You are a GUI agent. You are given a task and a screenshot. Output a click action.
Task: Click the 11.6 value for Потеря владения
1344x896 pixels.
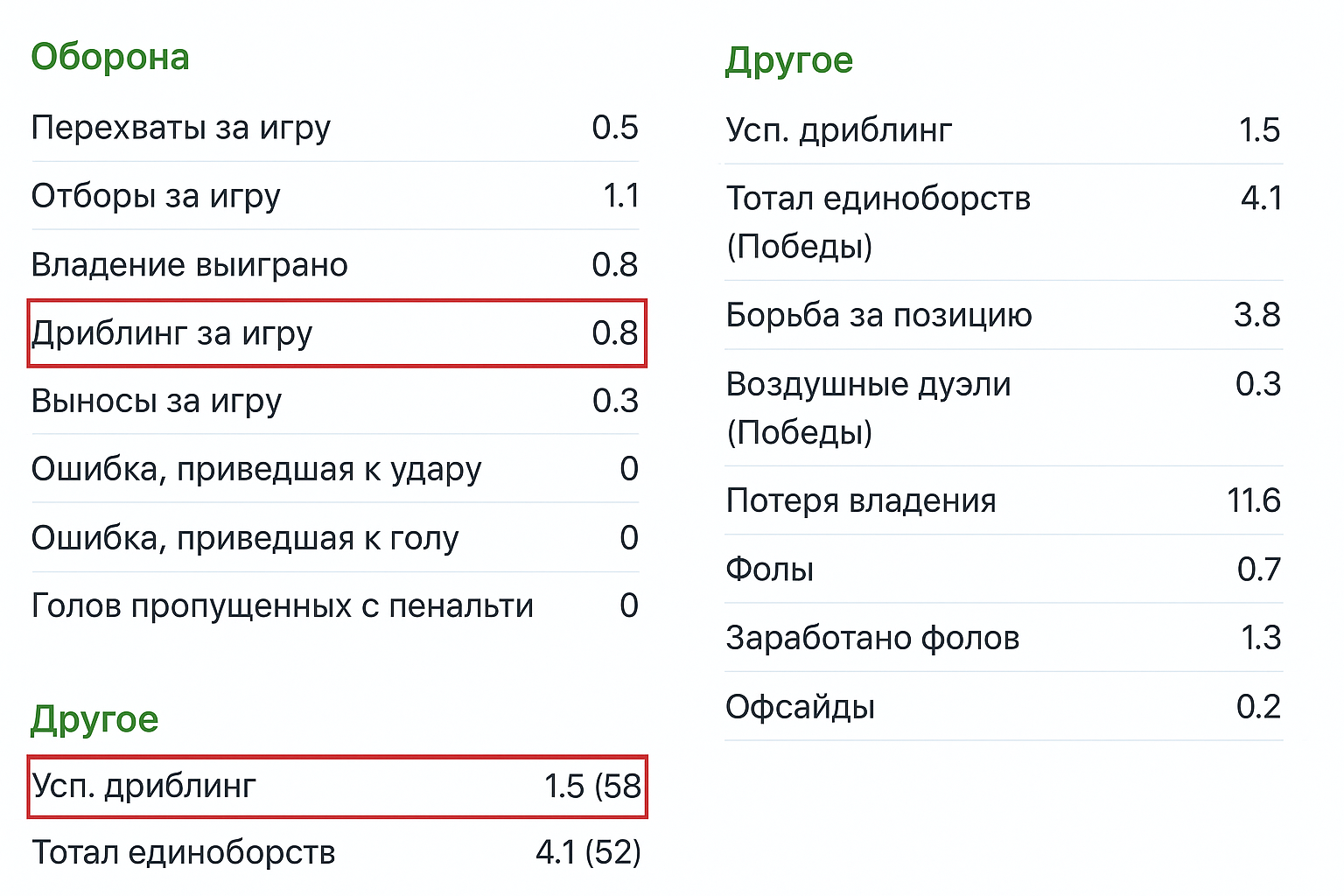[1253, 500]
